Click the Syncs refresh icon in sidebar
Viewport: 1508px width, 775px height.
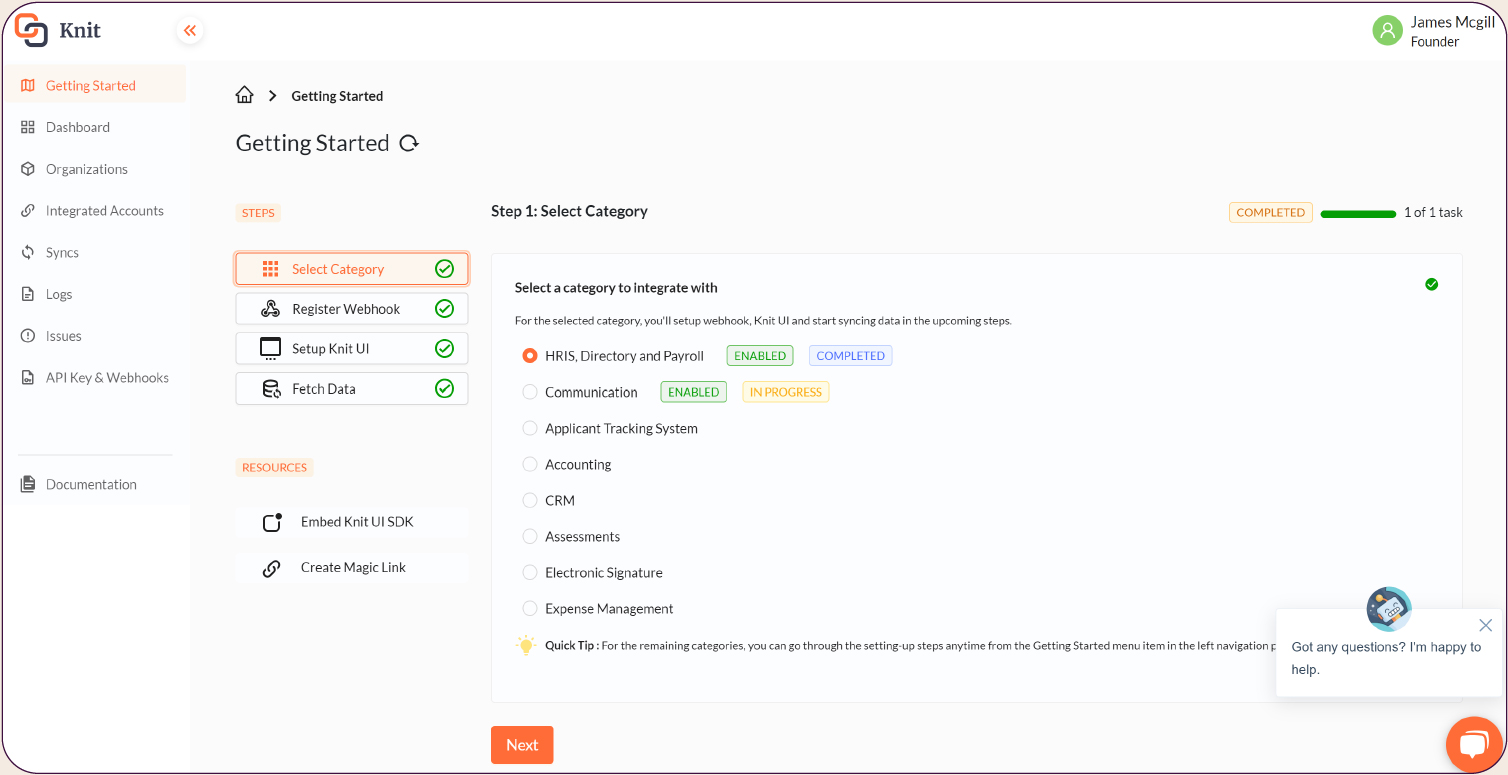point(28,253)
